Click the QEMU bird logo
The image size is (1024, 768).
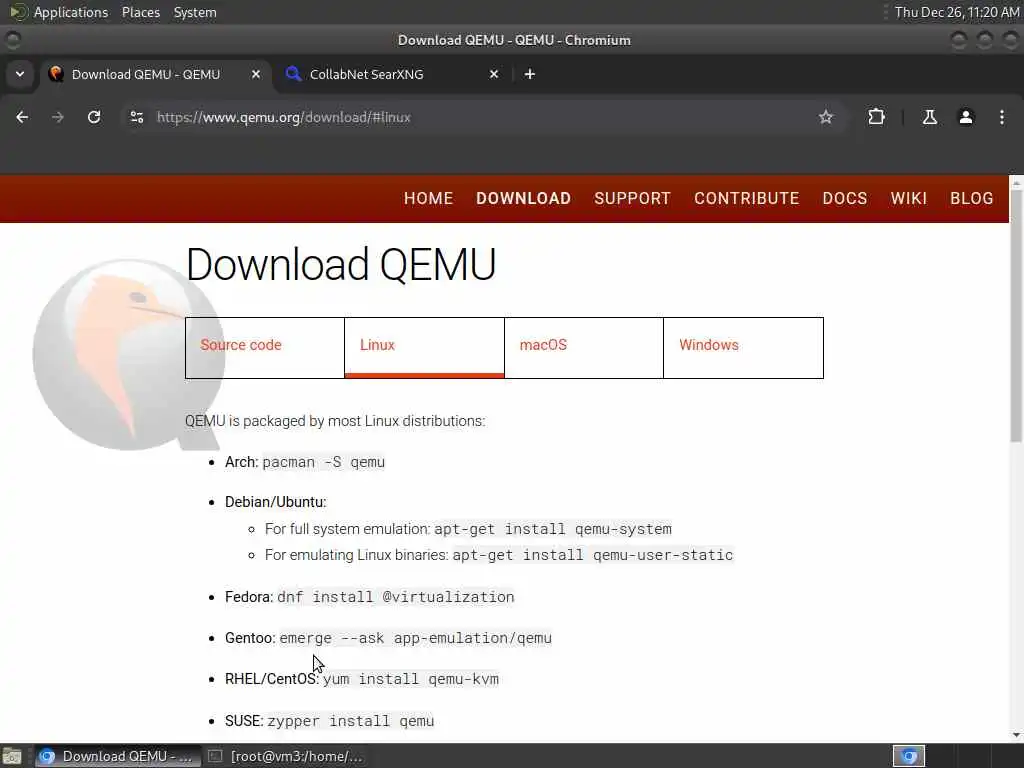[127, 355]
